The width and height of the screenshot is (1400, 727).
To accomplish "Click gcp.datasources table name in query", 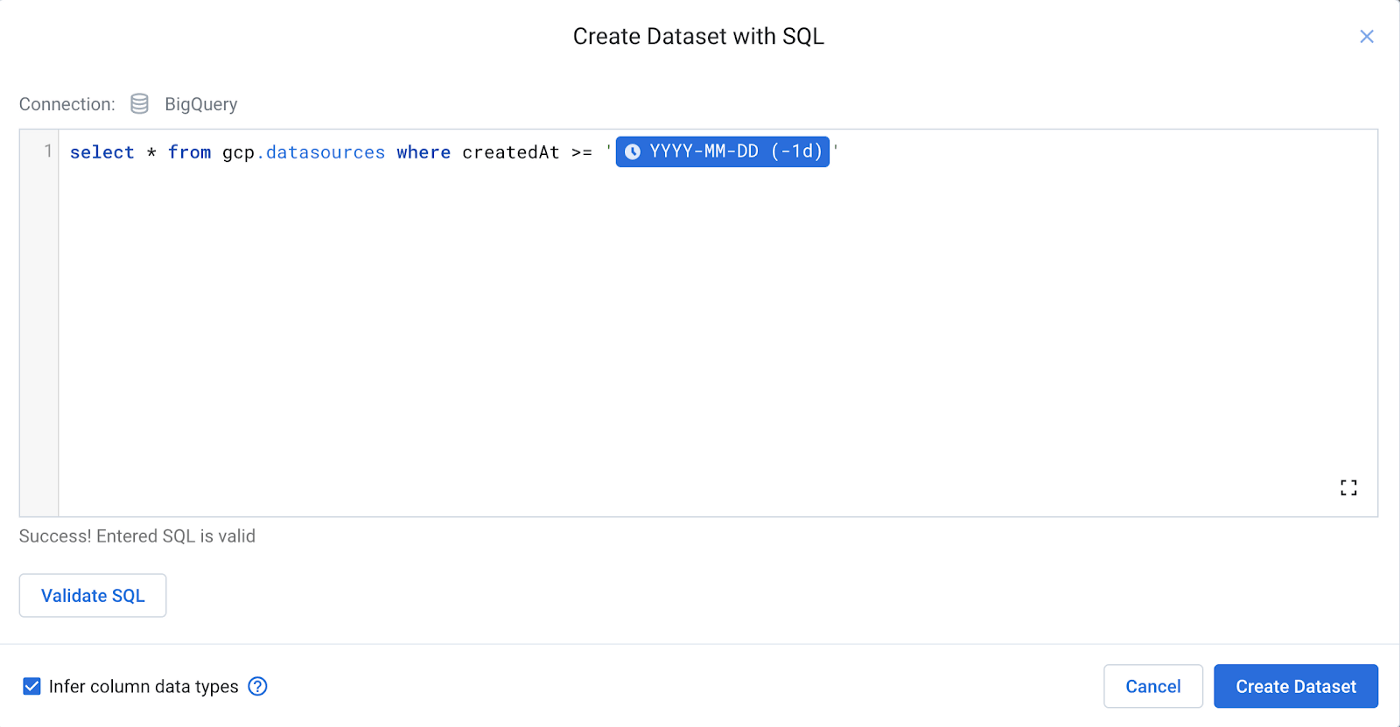I will click(x=303, y=152).
